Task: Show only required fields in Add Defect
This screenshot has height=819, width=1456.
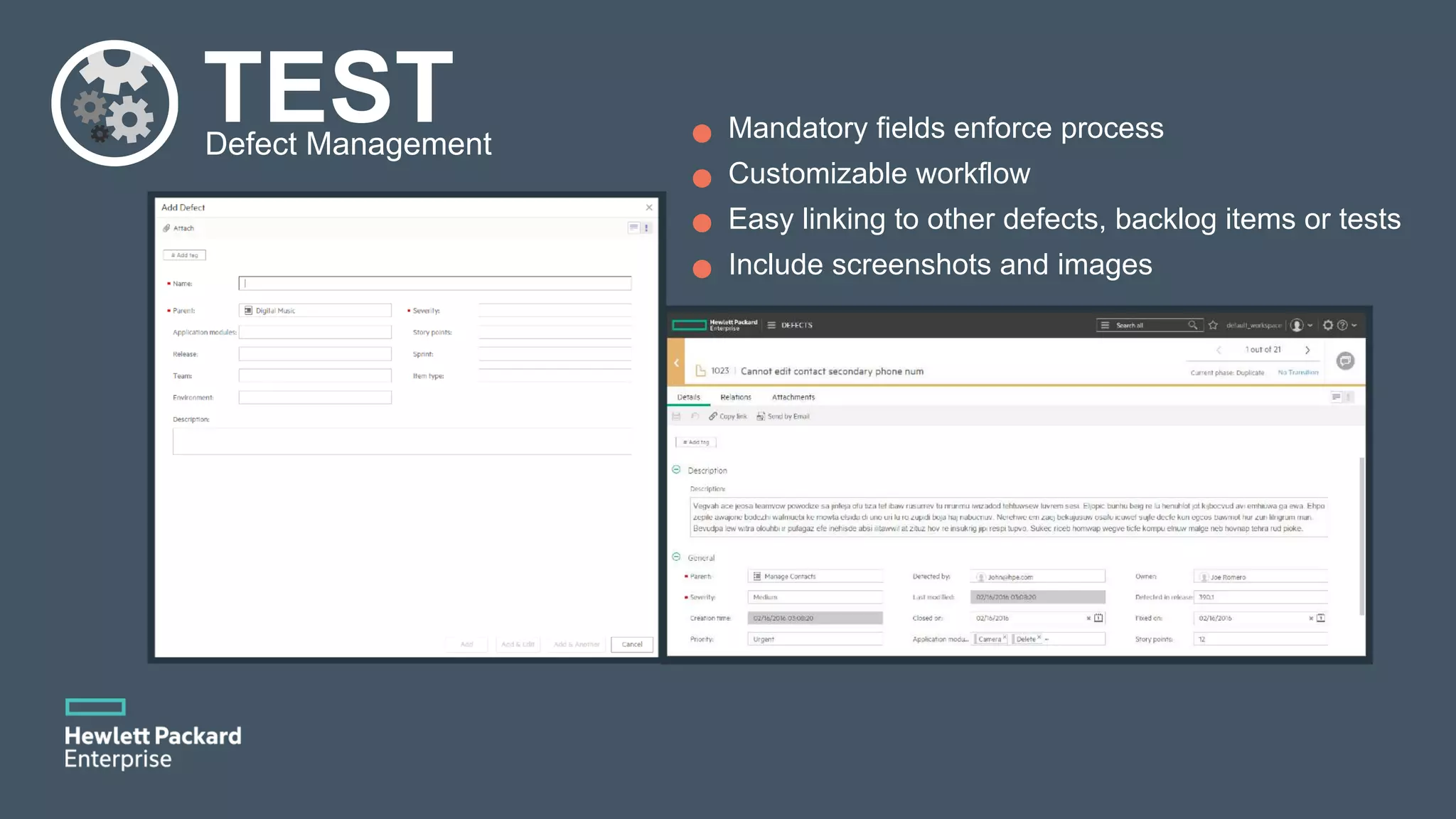Action: [x=646, y=227]
